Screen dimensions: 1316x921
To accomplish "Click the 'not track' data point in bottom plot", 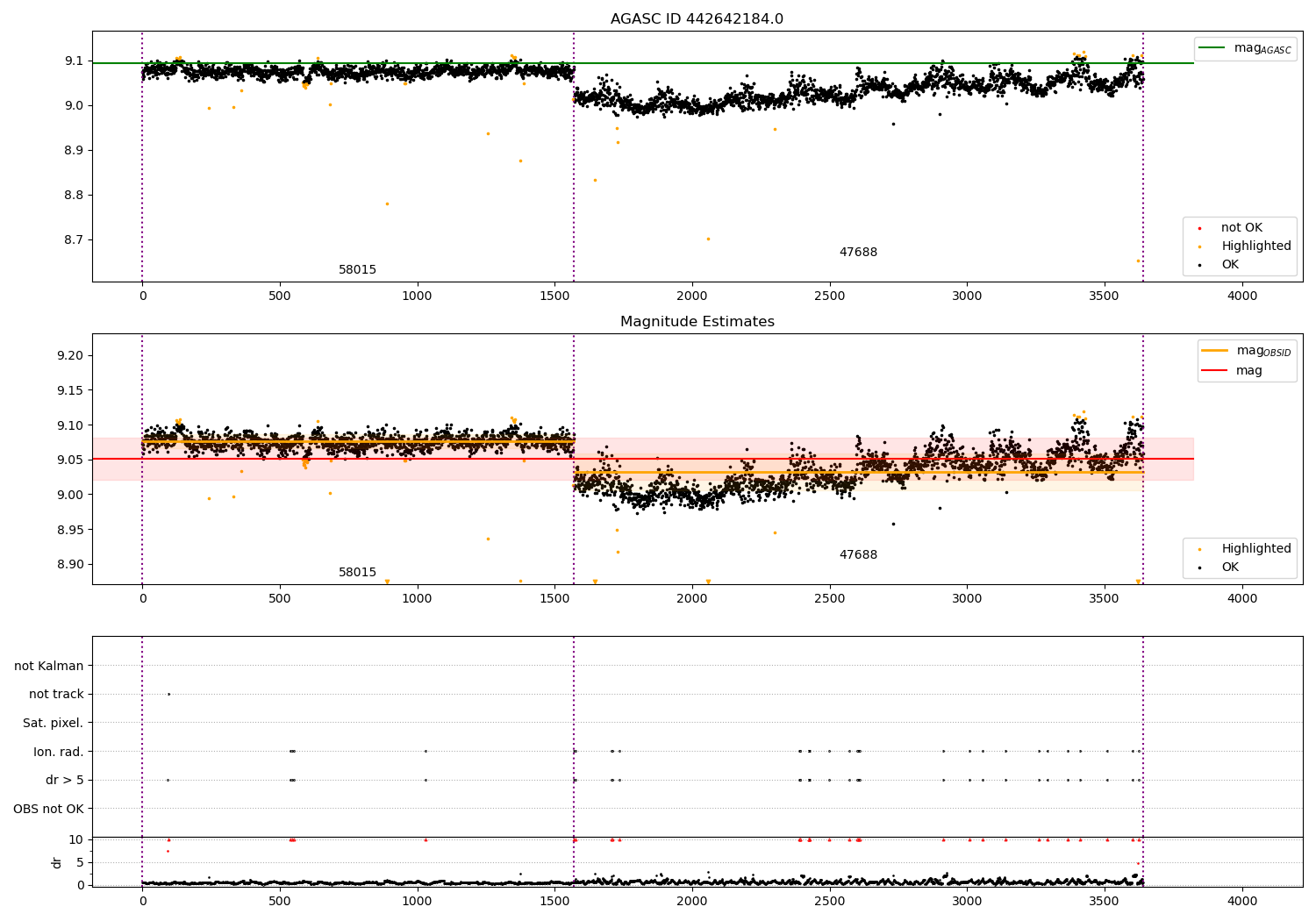I will (168, 694).
